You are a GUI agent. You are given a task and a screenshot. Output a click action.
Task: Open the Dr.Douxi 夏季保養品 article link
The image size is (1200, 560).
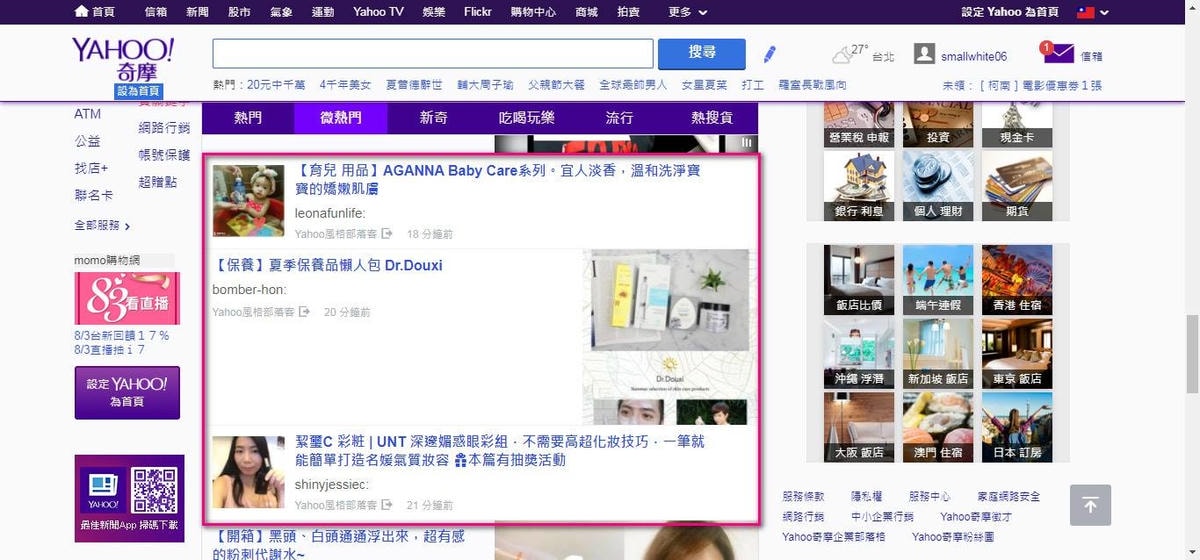pyautogui.click(x=328, y=266)
